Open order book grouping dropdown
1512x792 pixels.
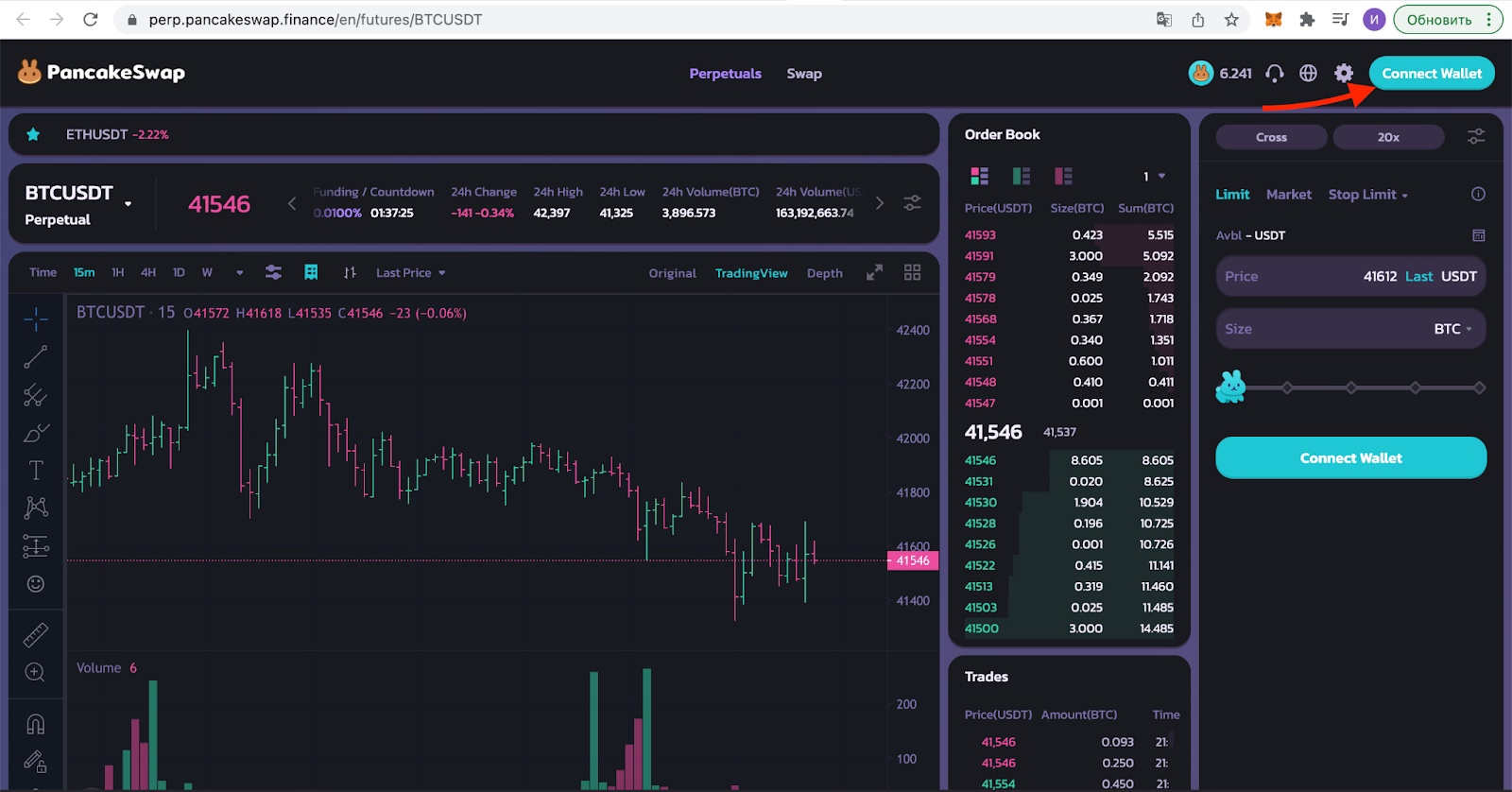1154,176
